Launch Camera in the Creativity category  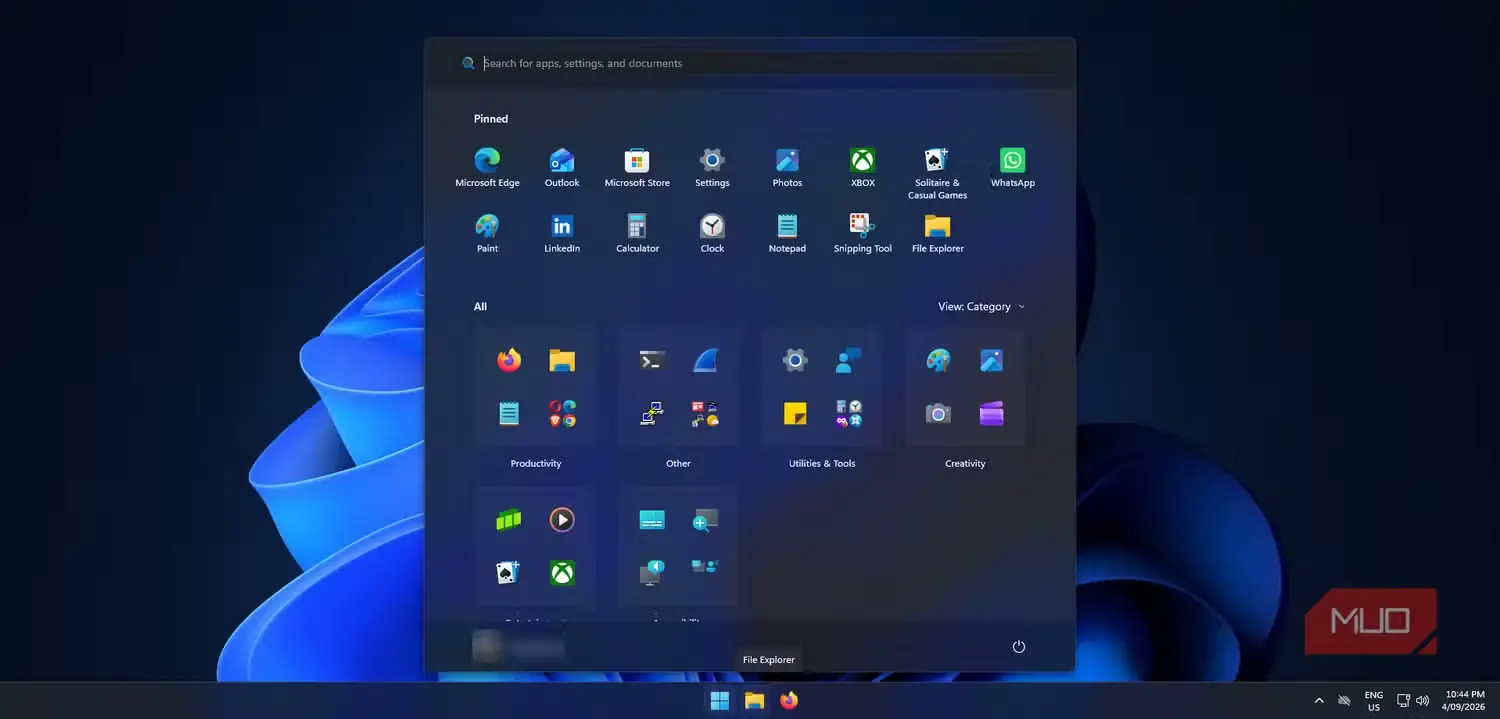938,413
